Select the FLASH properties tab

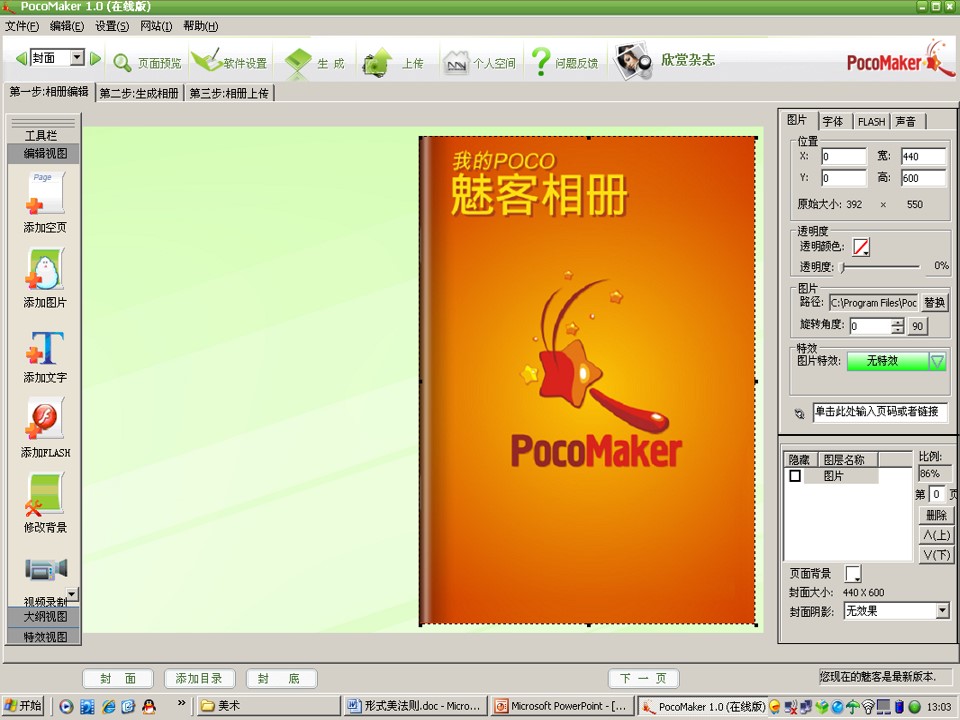[x=871, y=121]
